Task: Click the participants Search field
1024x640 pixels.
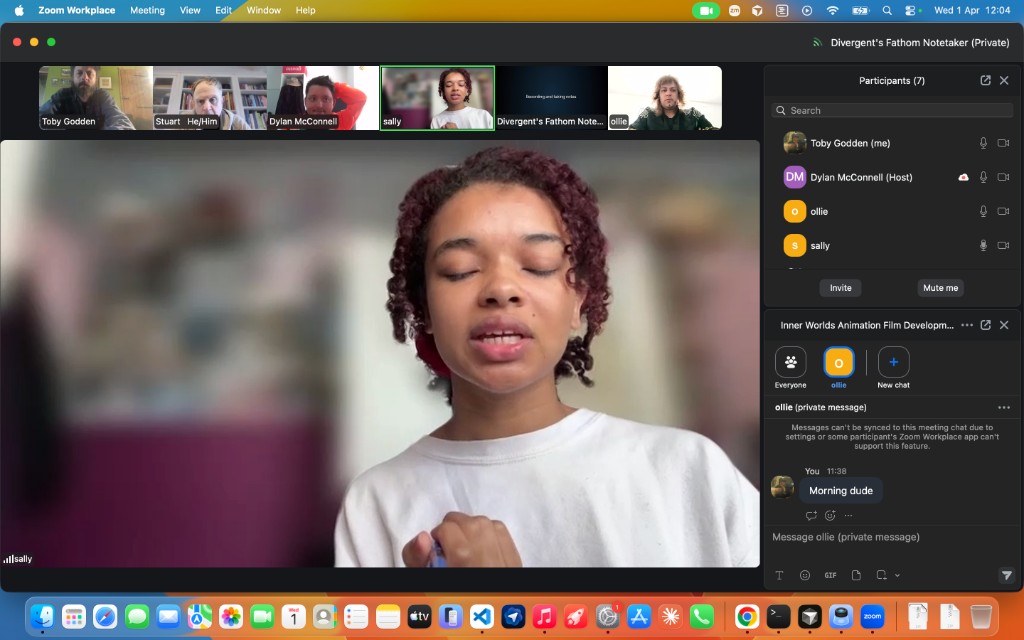Action: (x=890, y=110)
